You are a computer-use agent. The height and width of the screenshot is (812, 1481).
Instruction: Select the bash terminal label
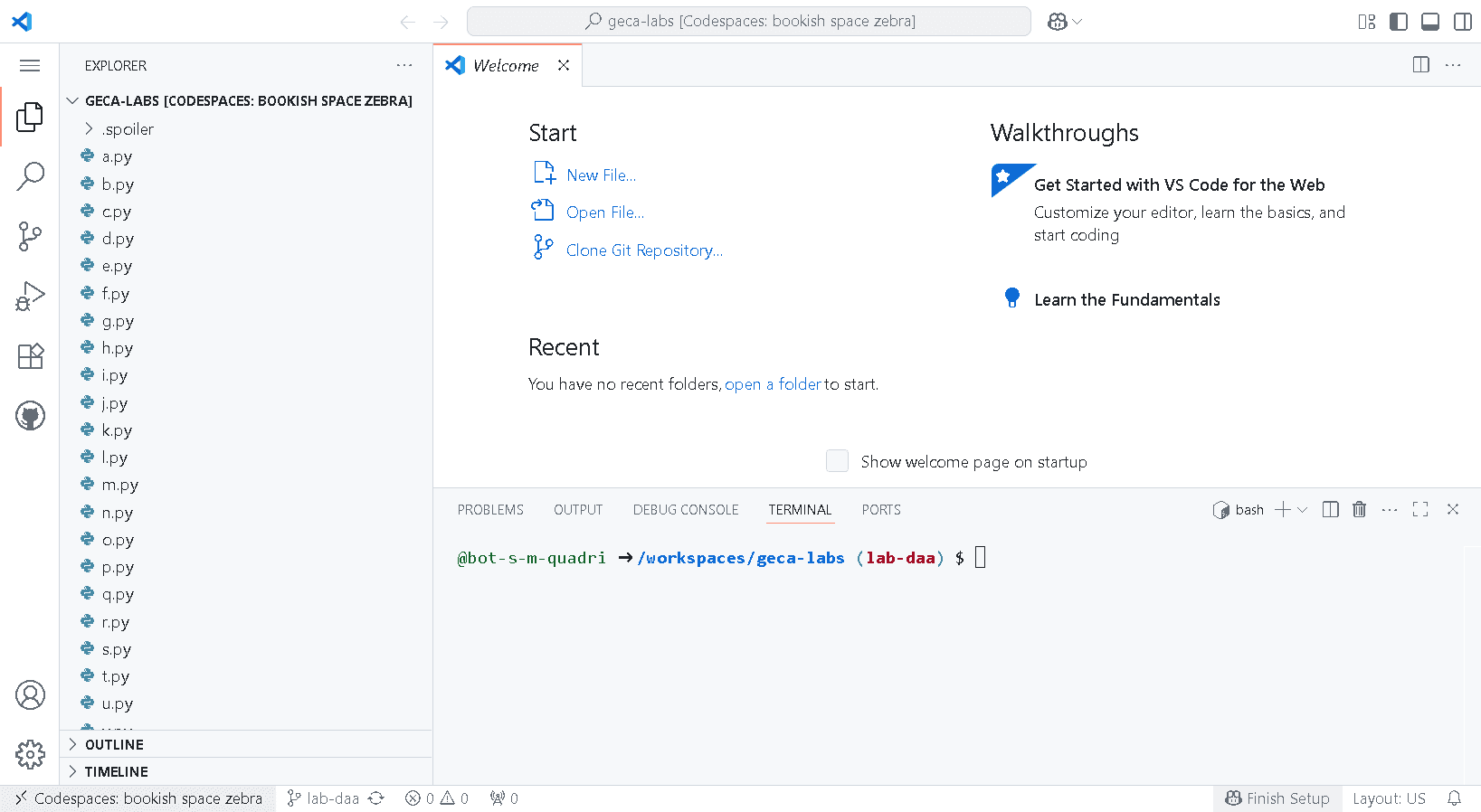click(1239, 510)
